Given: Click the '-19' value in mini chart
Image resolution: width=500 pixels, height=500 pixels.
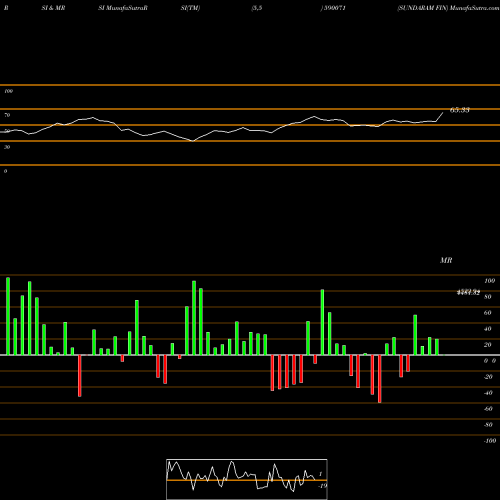Looking at the screenshot, I should 323,486.
